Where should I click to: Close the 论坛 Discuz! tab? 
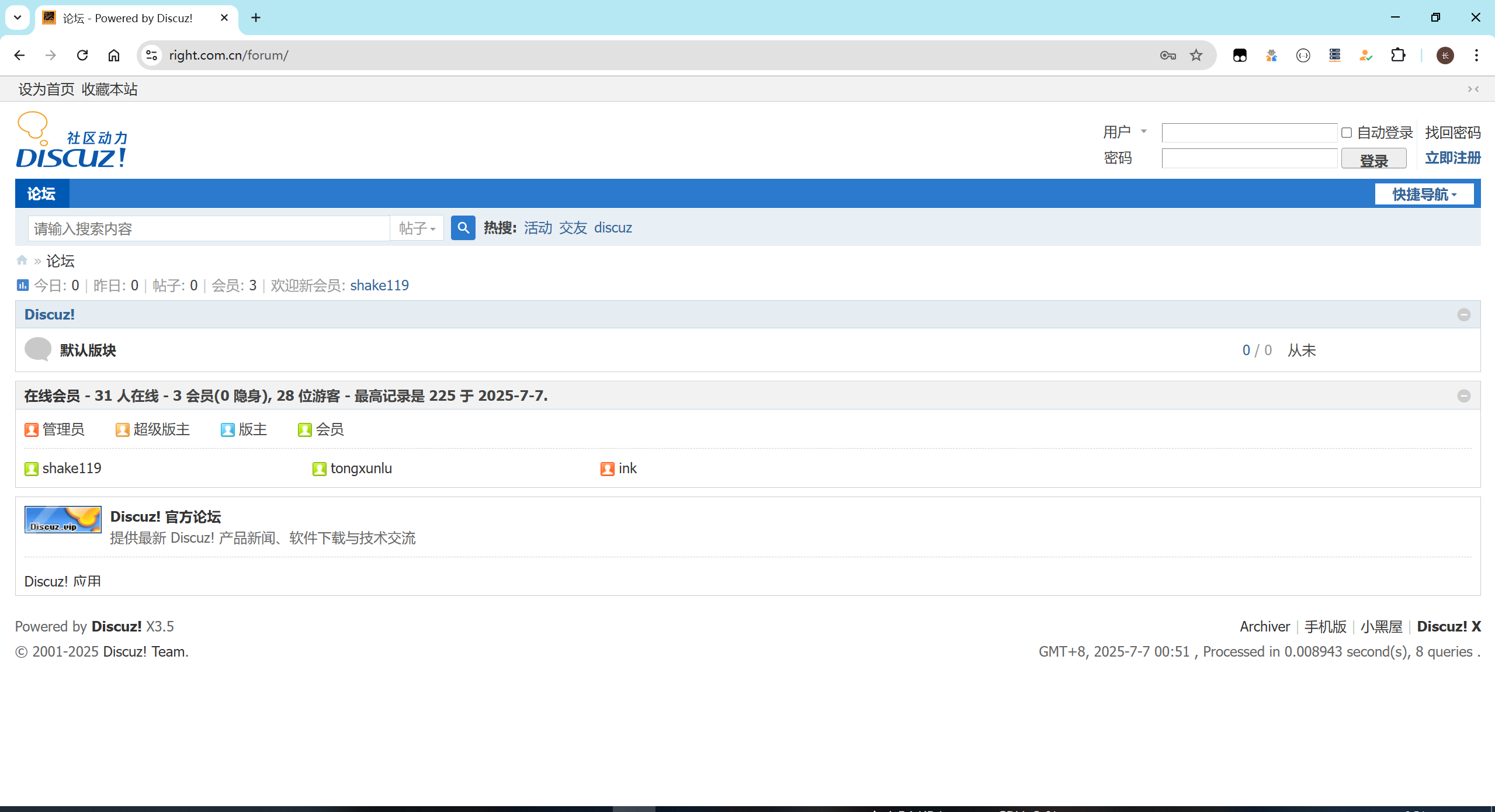224,18
